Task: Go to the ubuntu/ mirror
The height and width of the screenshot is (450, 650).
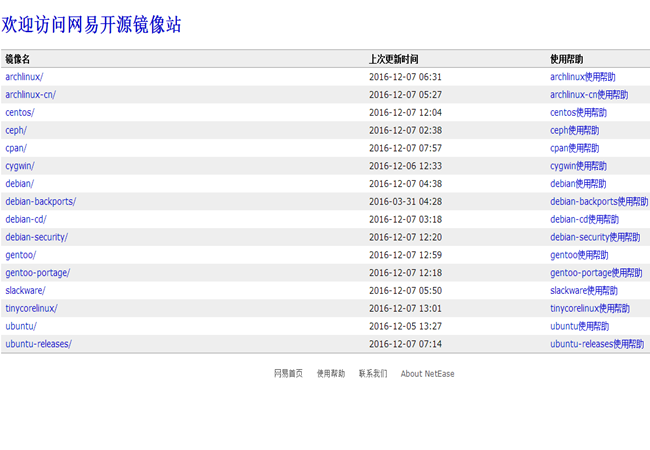Action: pos(21,326)
